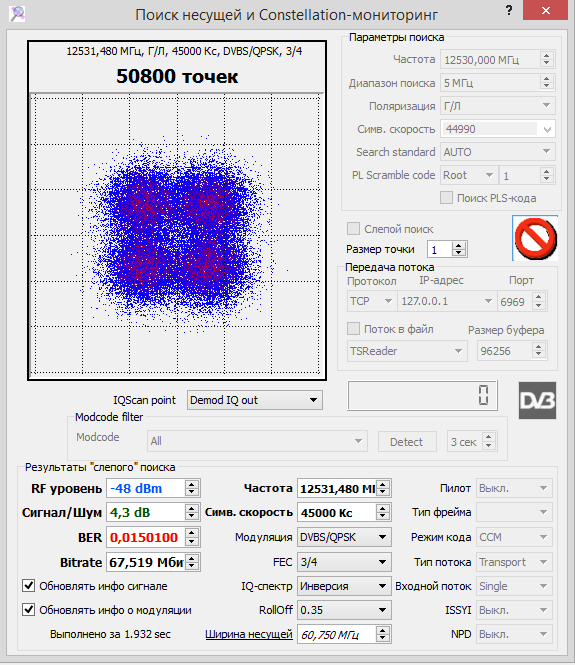575x665 pixels.
Task: Click the BER spinner arrows
Action: pos(192,537)
